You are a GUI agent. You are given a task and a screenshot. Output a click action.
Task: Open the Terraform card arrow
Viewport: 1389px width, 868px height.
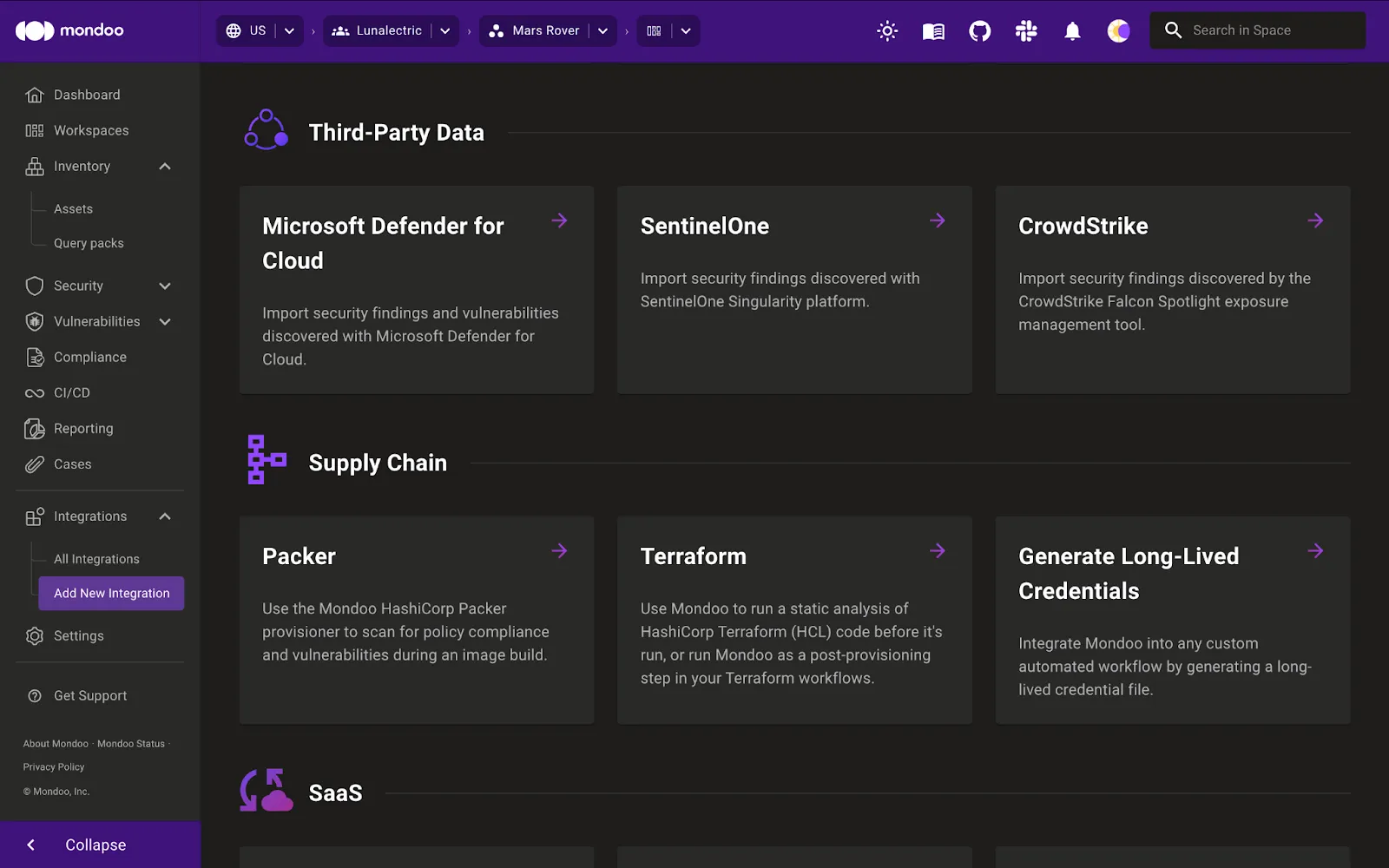[x=938, y=550]
